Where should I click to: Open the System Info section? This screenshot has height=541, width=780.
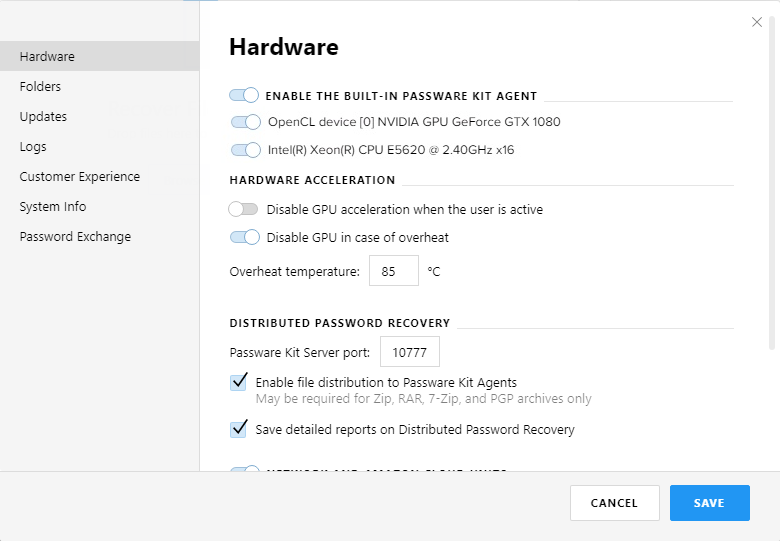point(99,206)
